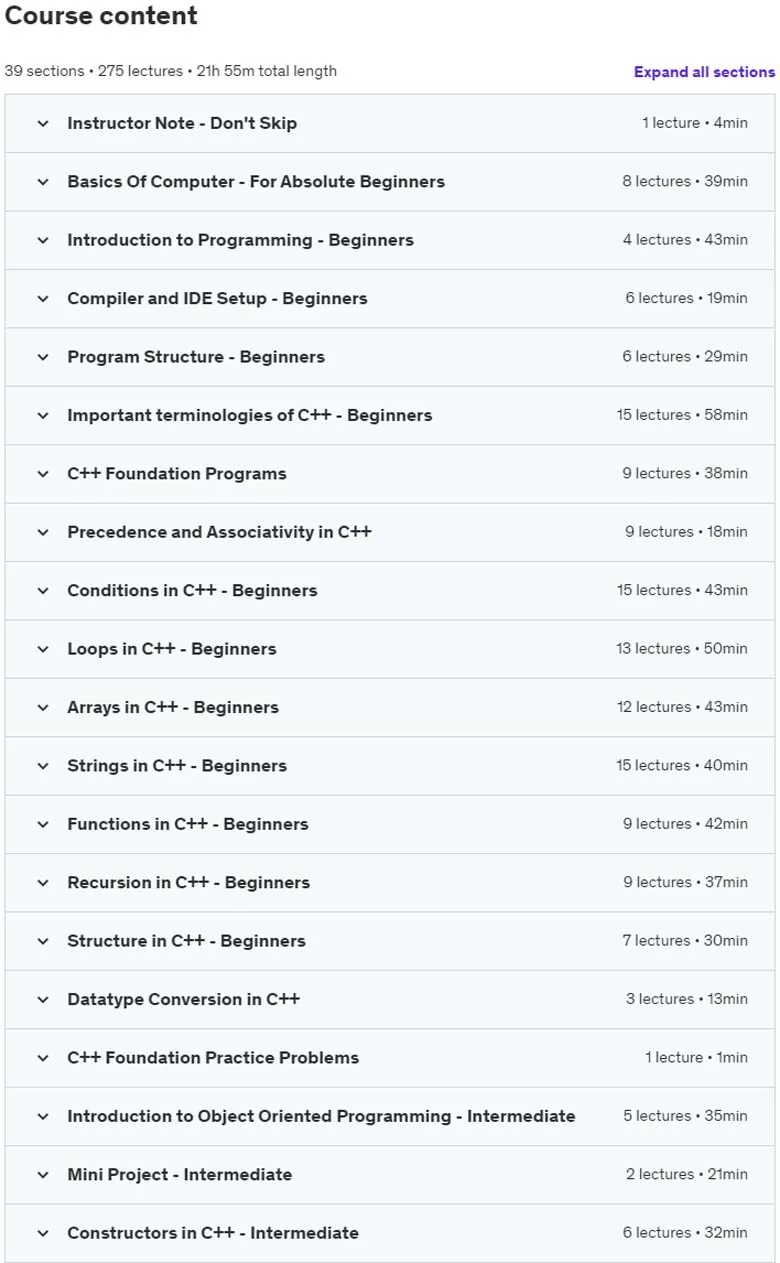Image resolution: width=780 pixels, height=1263 pixels.
Task: Expand Recursion in C++ - Beginners
Action: 390,883
